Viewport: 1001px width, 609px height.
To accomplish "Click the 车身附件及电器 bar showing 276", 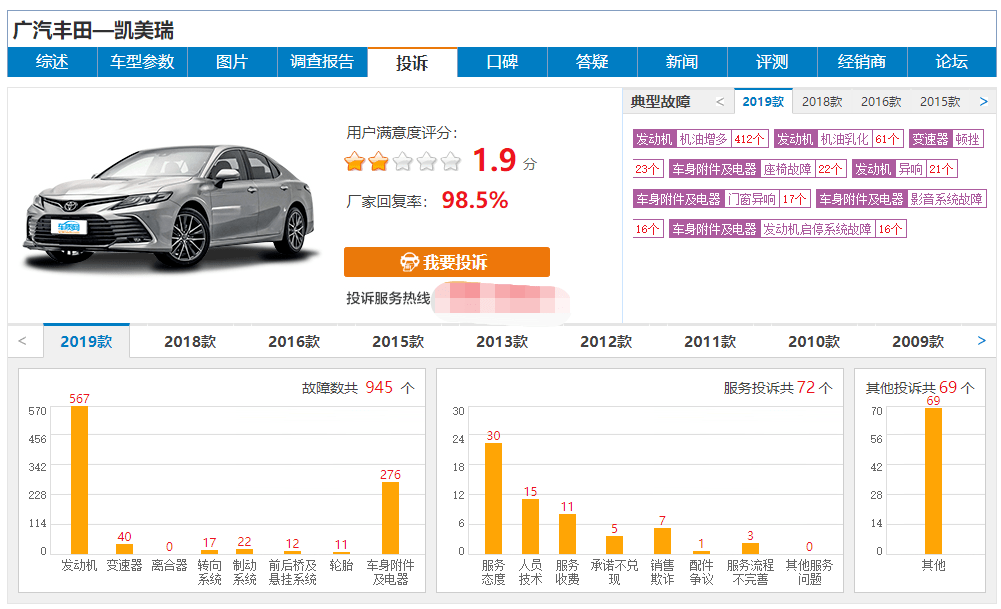I will click(x=390, y=517).
